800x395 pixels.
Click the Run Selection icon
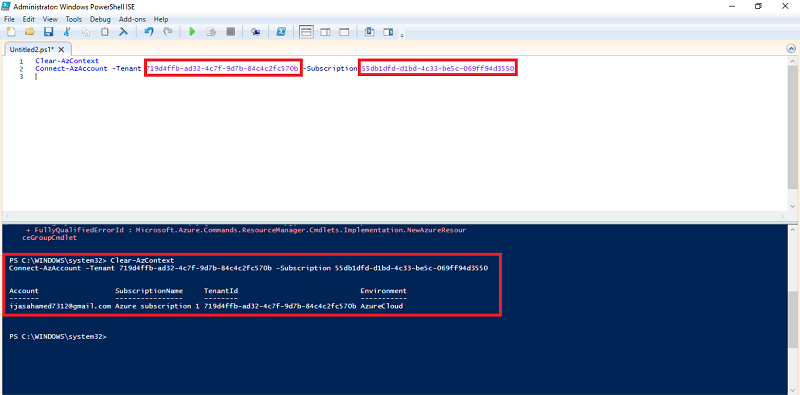(211, 32)
